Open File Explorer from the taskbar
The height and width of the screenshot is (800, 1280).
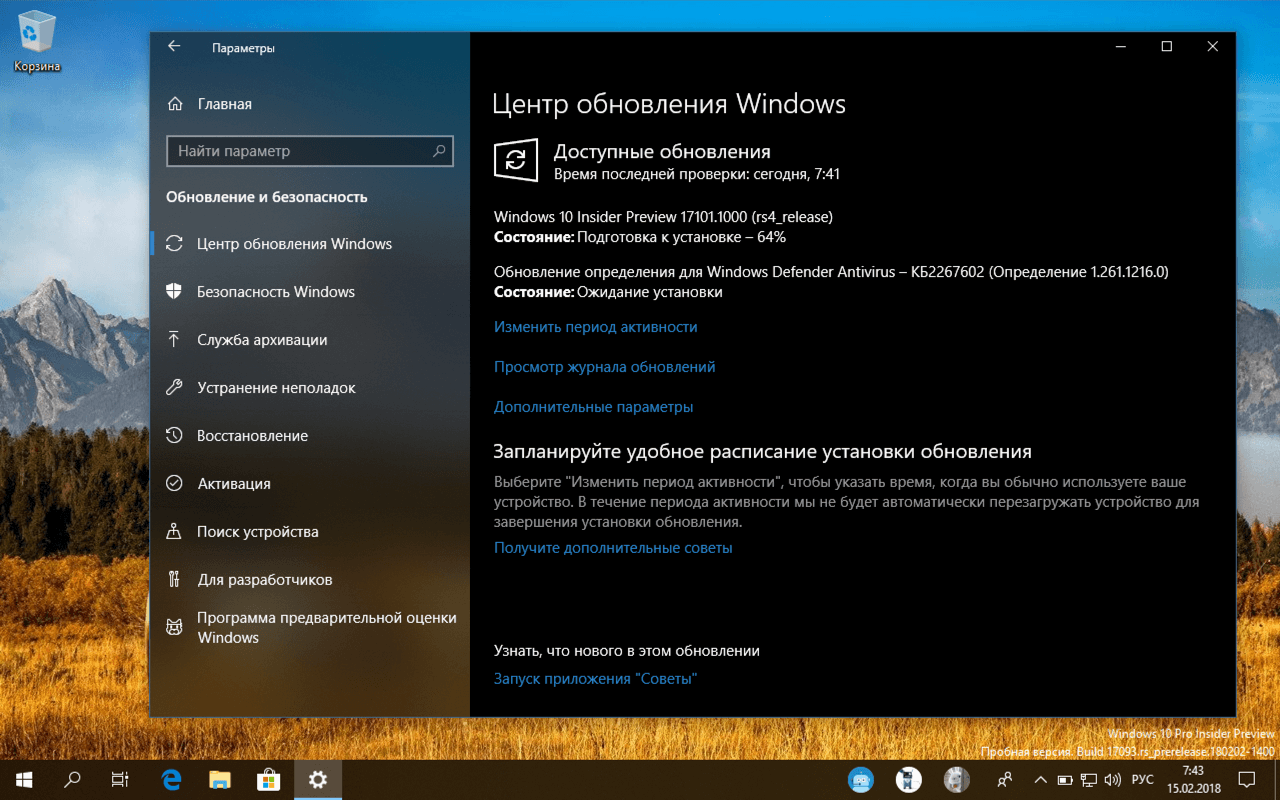pos(220,779)
